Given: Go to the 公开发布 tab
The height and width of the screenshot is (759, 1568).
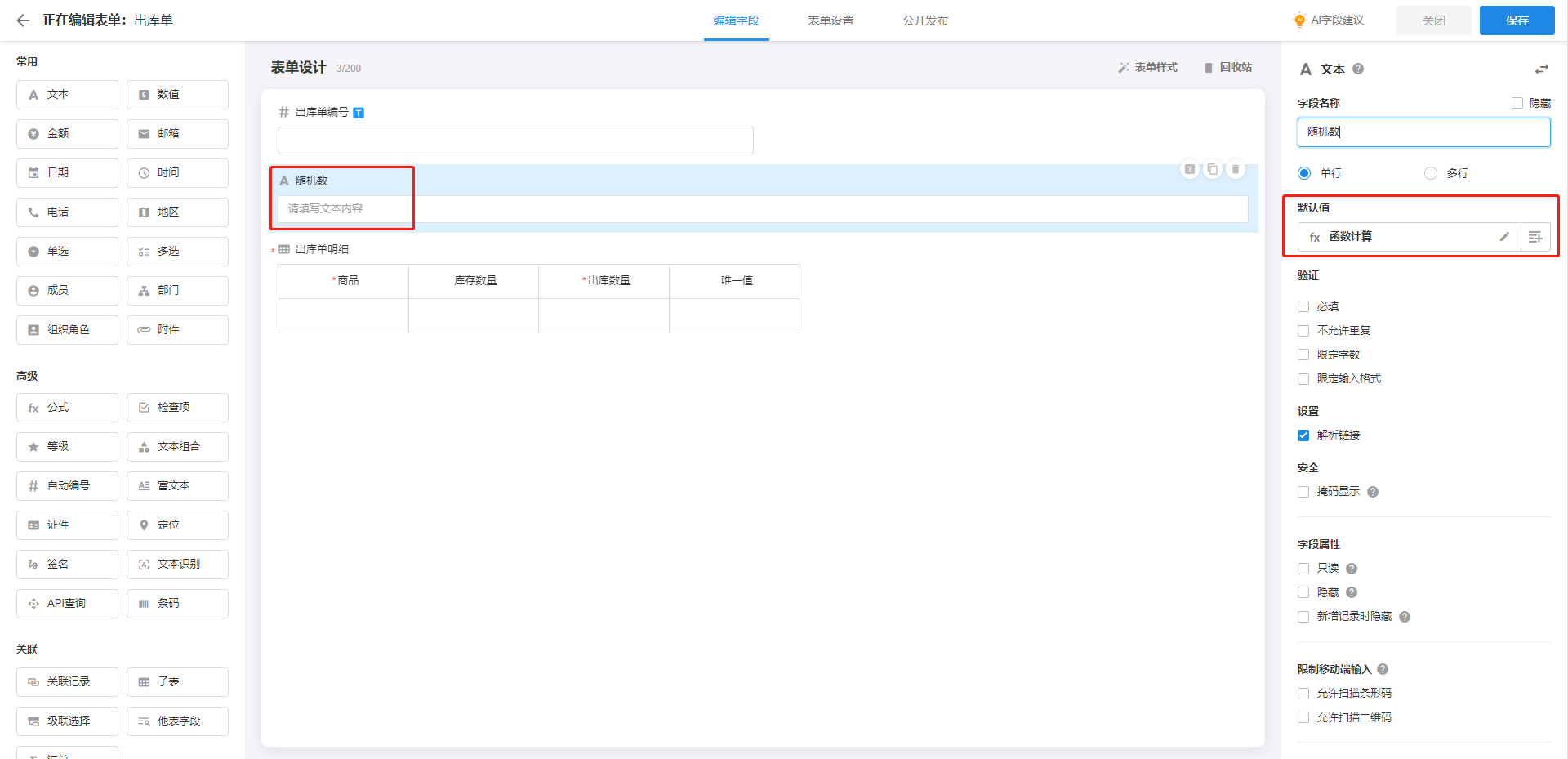Looking at the screenshot, I should [x=925, y=20].
